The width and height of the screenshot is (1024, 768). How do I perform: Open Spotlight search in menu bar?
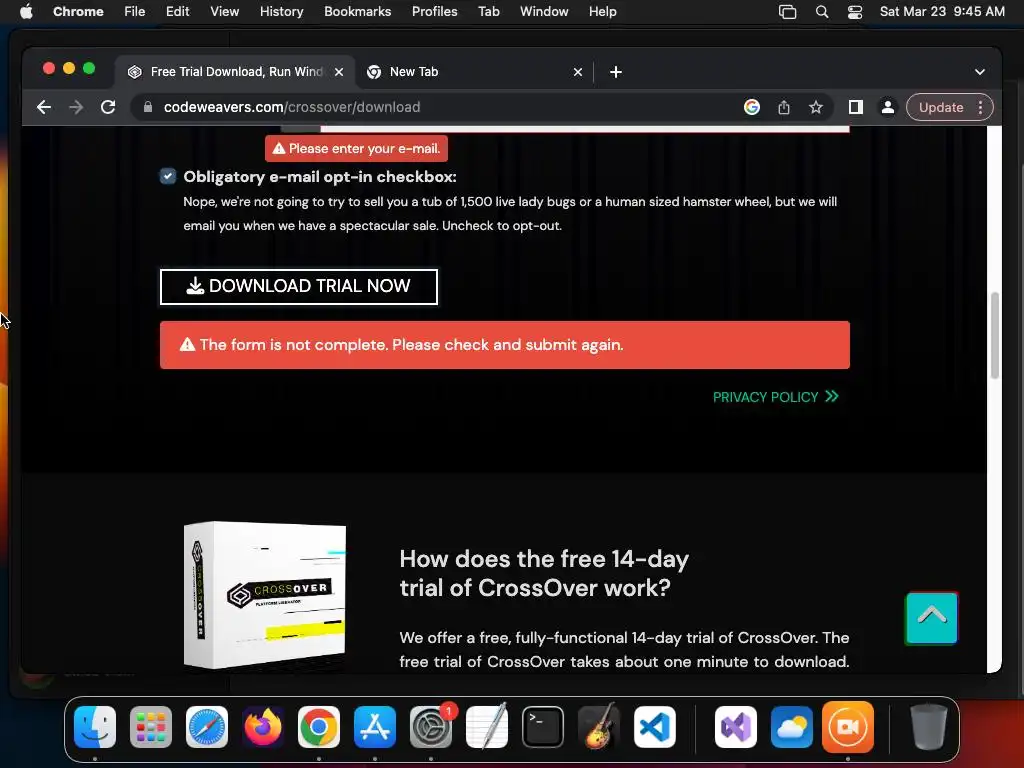(x=822, y=11)
